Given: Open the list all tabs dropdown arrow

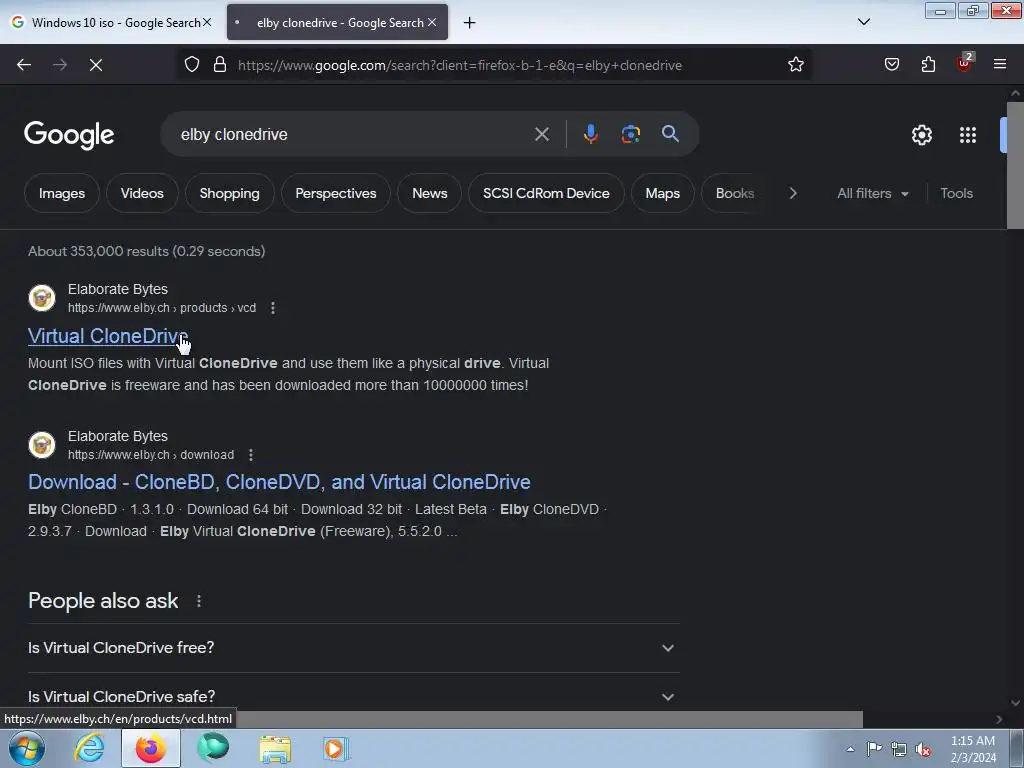Looking at the screenshot, I should point(864,22).
